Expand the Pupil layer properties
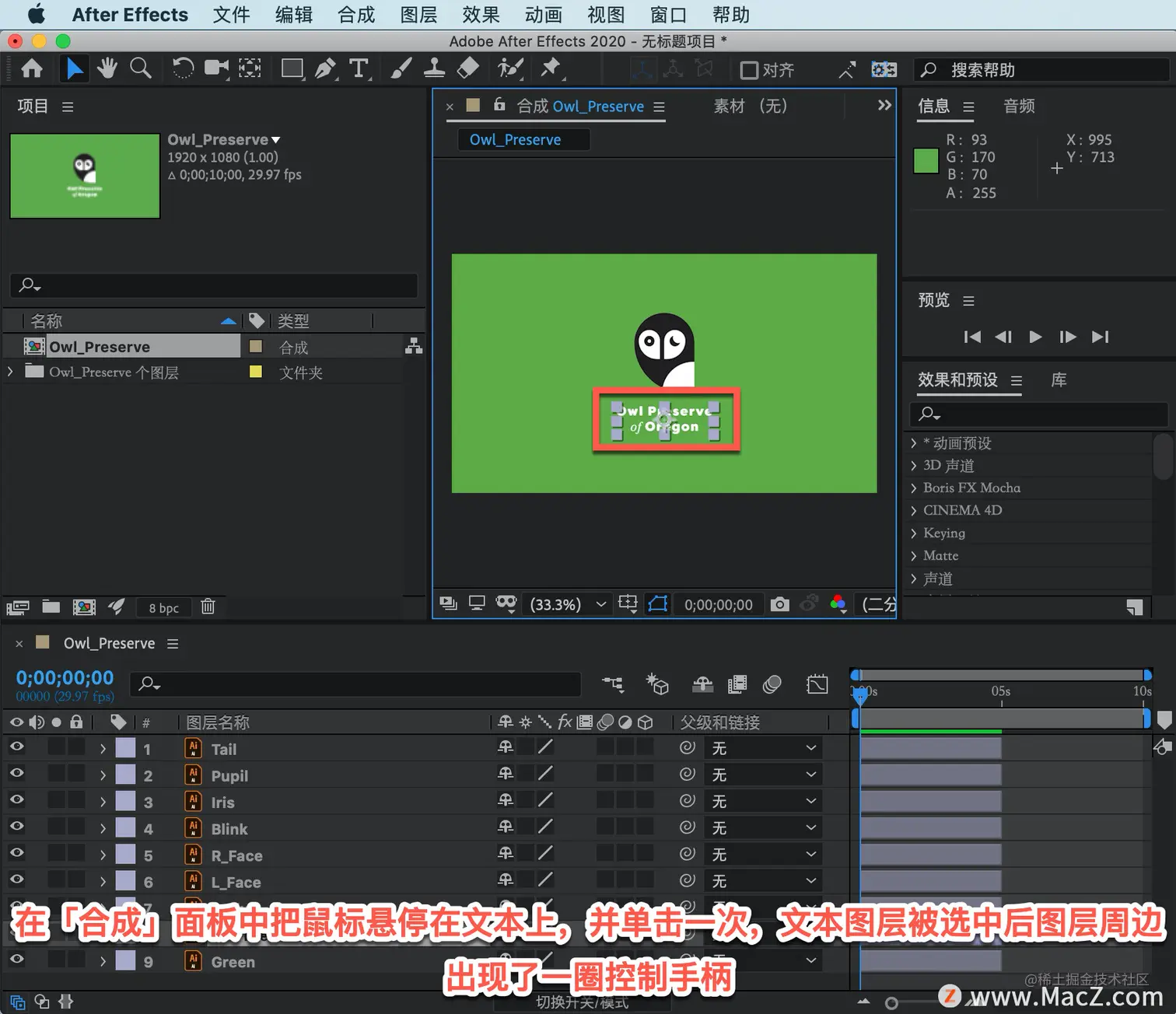1176x1014 pixels. point(103,775)
